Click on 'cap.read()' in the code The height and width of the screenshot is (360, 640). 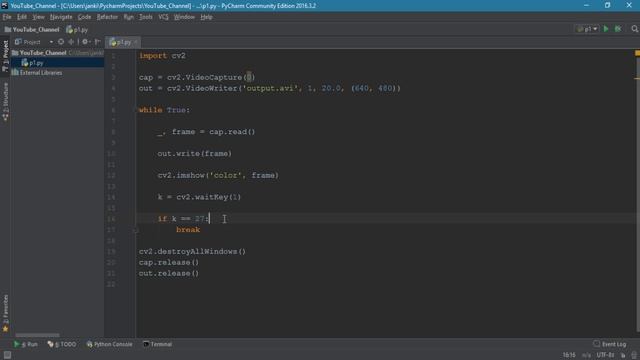(232, 132)
